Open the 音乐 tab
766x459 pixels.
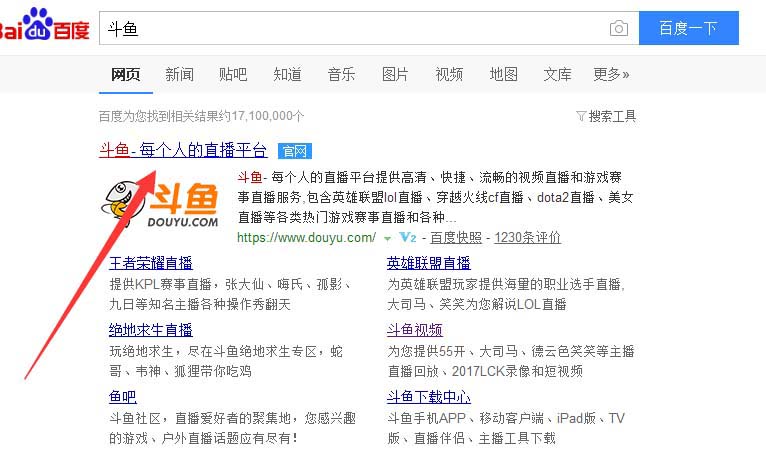(341, 74)
